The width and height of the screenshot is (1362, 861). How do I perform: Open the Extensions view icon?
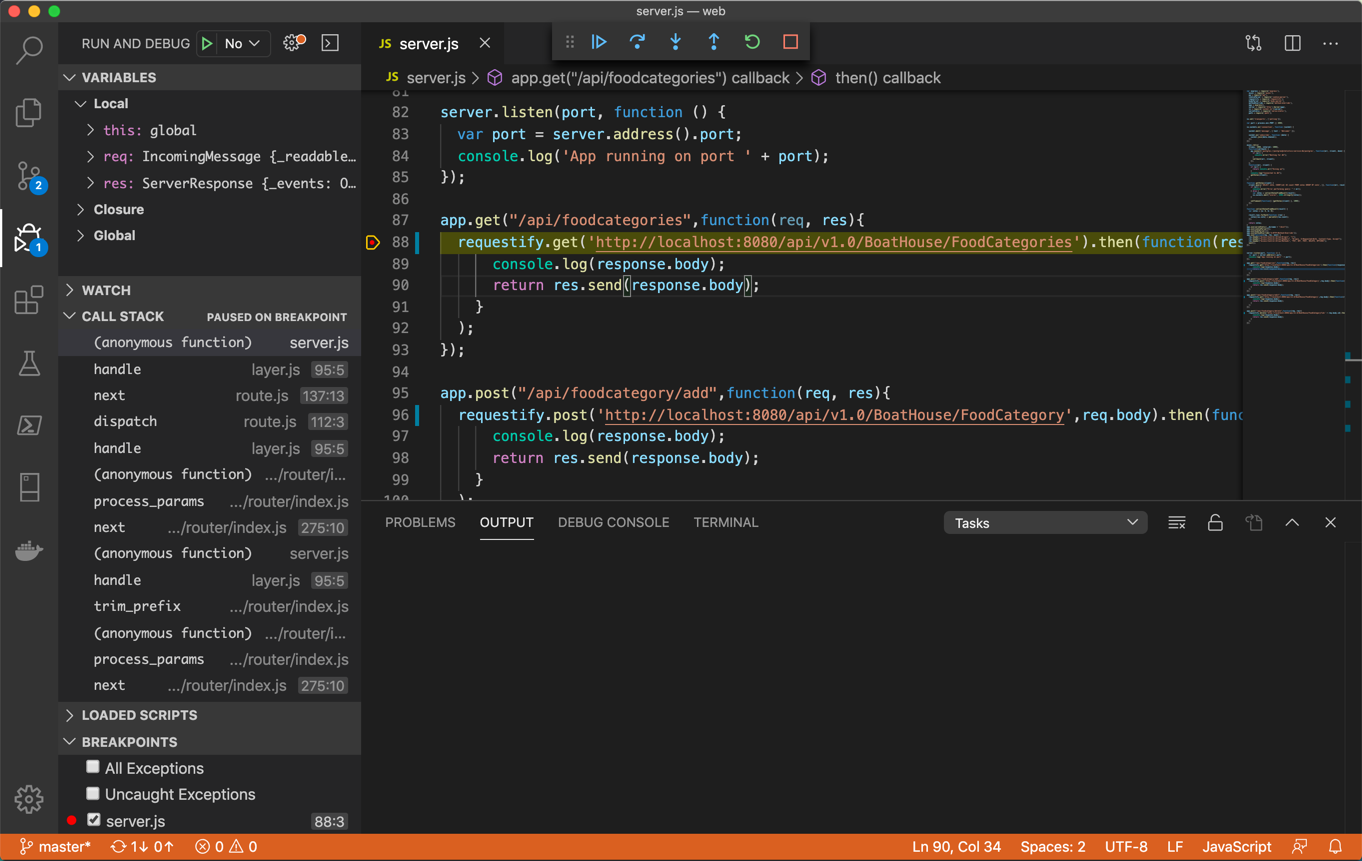29,300
